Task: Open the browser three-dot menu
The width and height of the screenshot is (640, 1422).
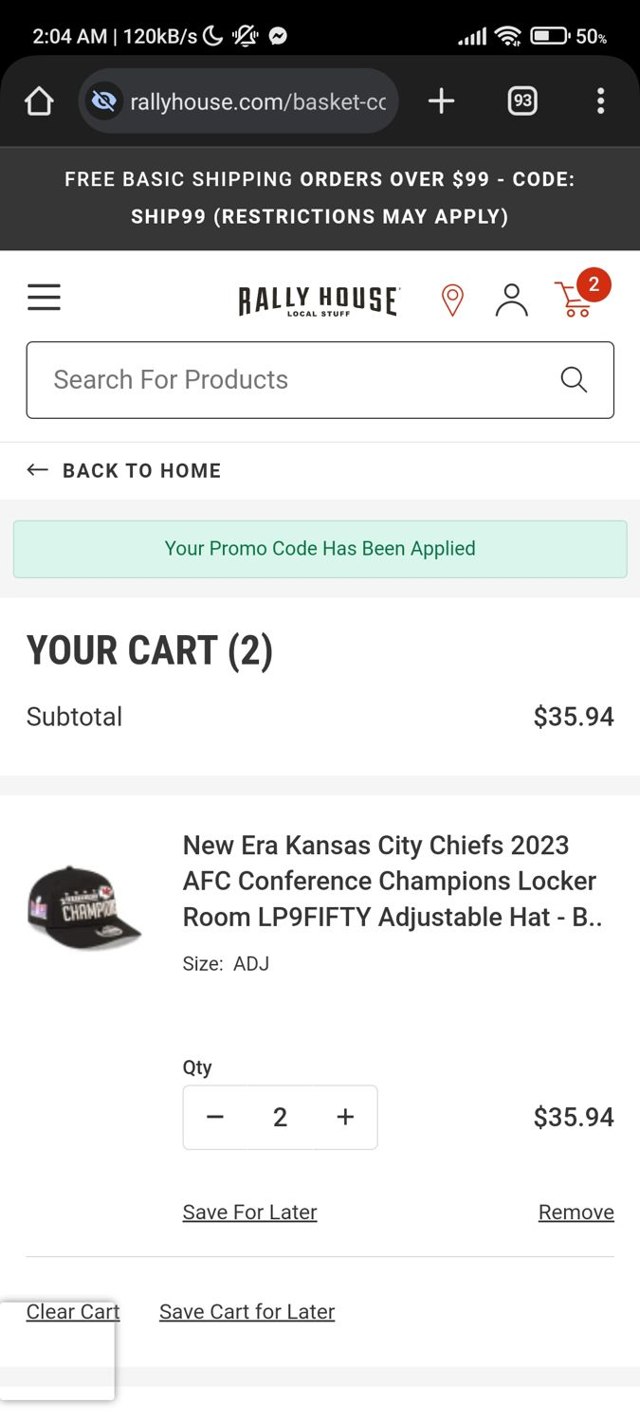Action: (600, 101)
